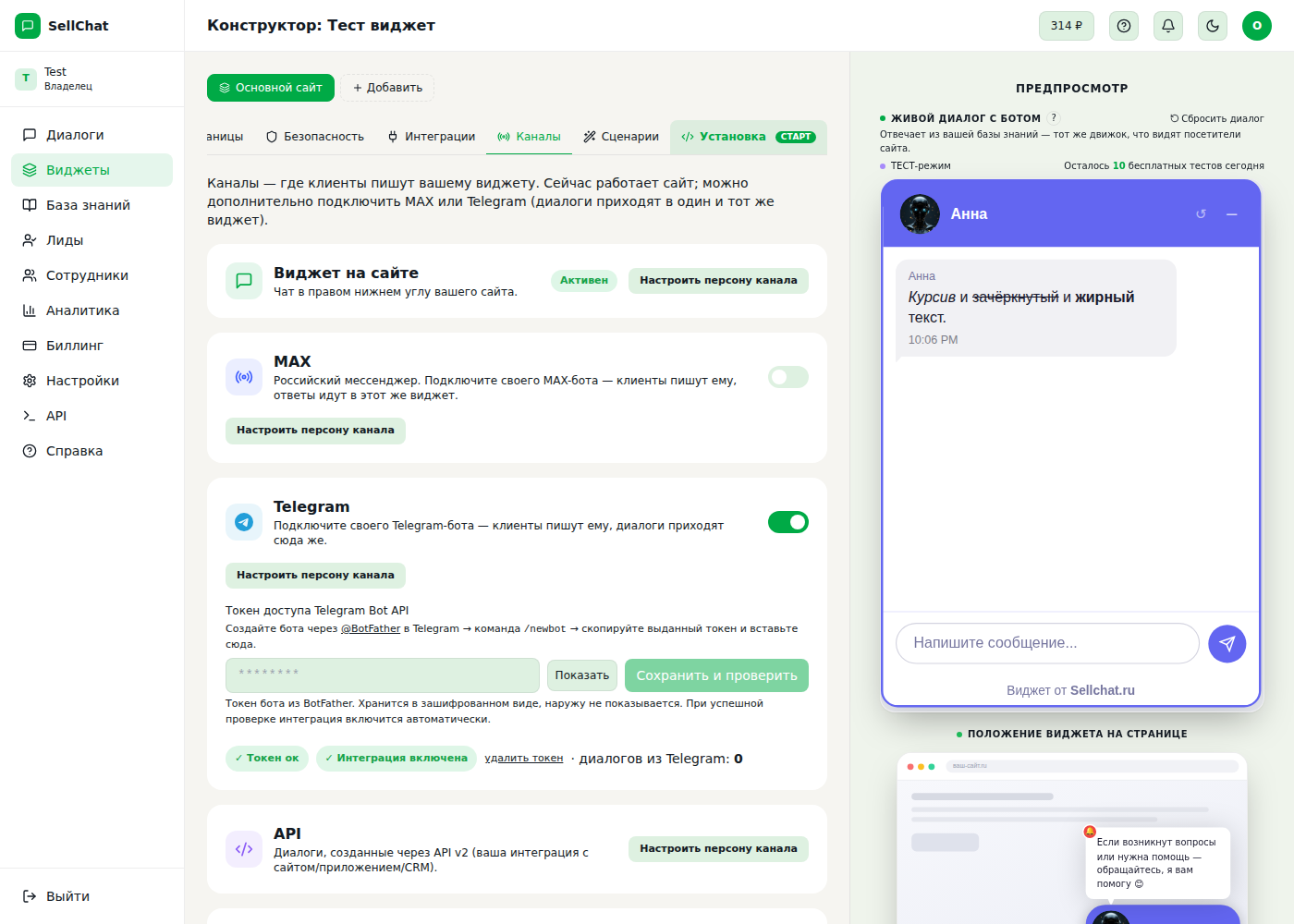Click the удалить токен link

pos(524,759)
